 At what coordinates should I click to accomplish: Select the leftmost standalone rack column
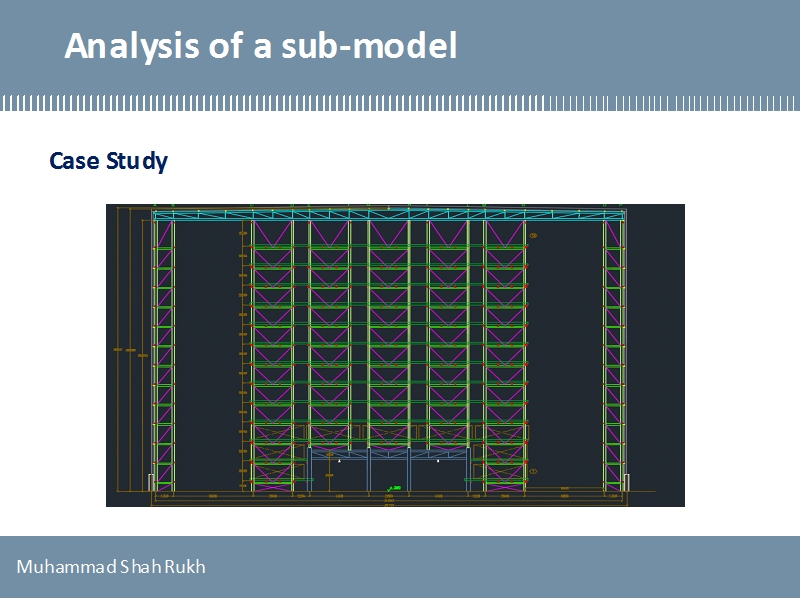point(163,350)
